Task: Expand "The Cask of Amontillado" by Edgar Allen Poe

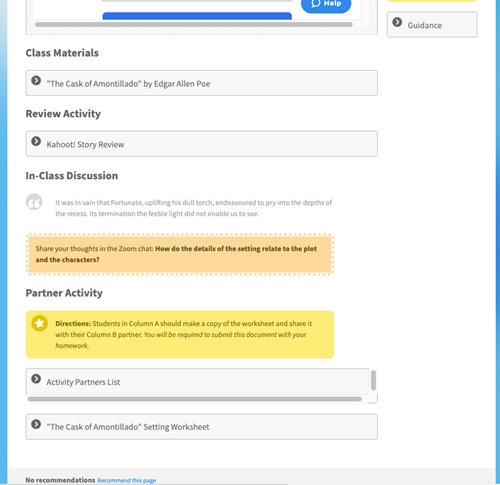Action: (x=202, y=83)
